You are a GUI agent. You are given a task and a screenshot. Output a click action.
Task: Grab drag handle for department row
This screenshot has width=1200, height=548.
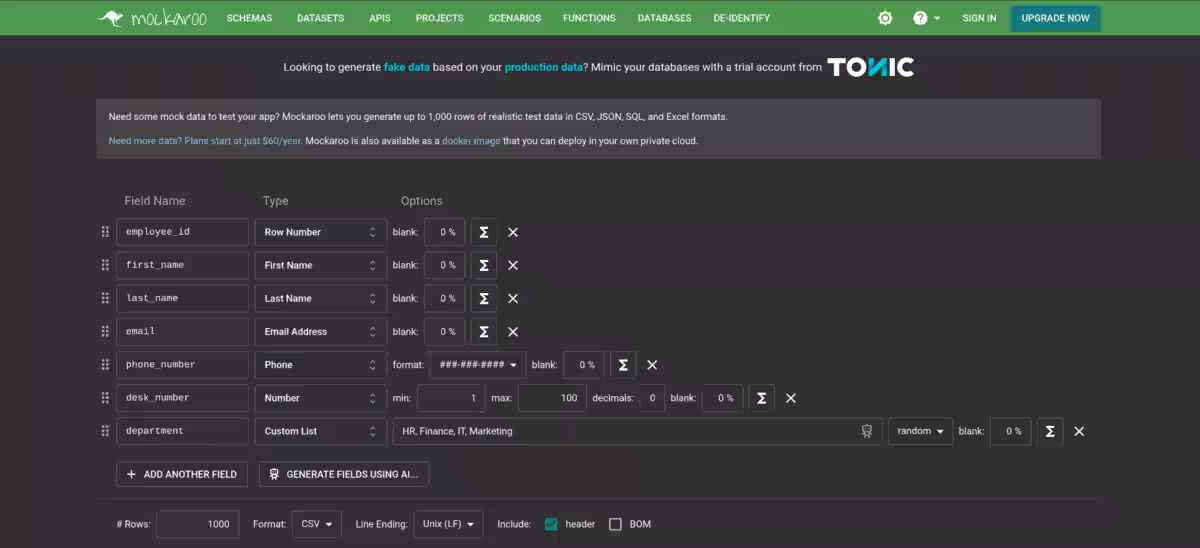[x=105, y=431]
